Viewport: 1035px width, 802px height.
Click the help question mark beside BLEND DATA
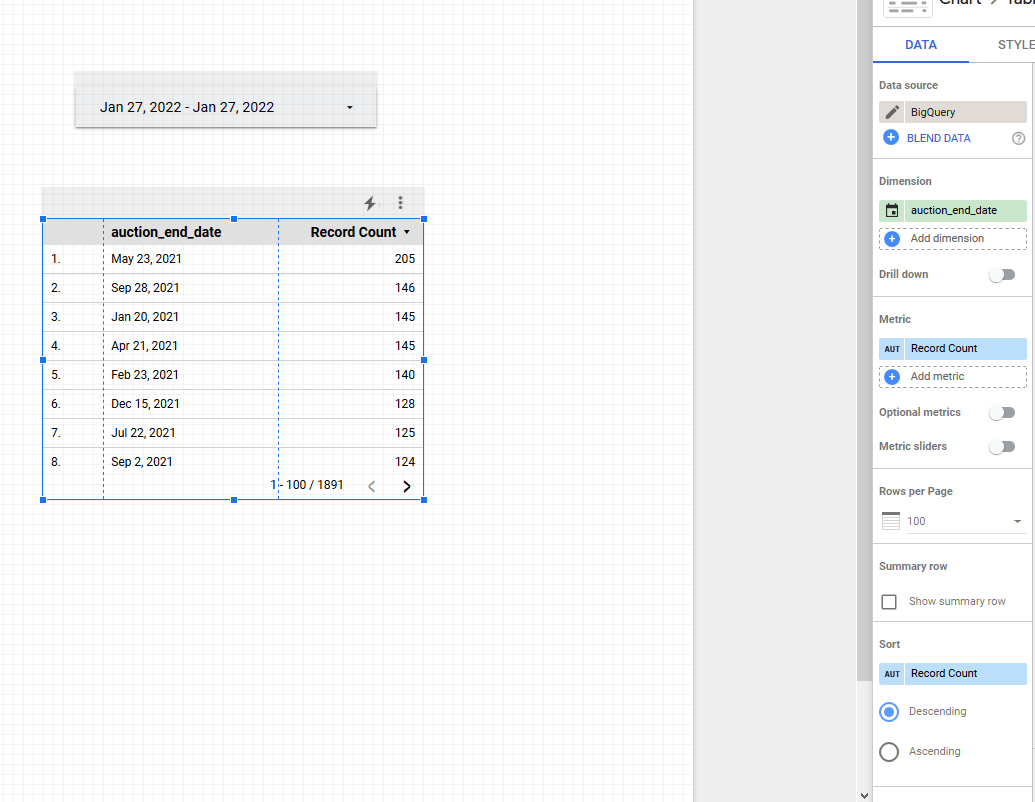[1018, 137]
